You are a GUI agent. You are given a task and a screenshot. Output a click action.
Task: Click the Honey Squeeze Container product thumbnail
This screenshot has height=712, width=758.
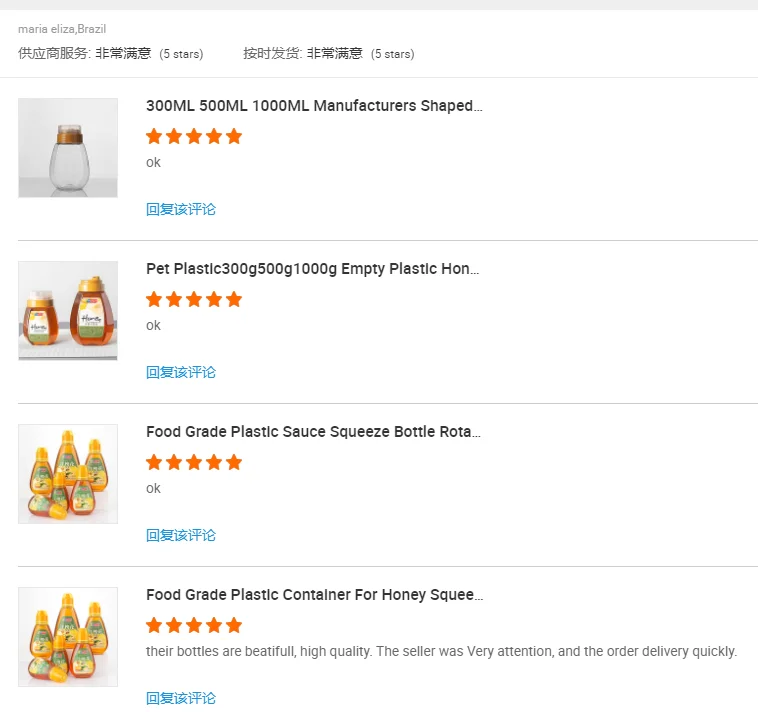coord(68,637)
